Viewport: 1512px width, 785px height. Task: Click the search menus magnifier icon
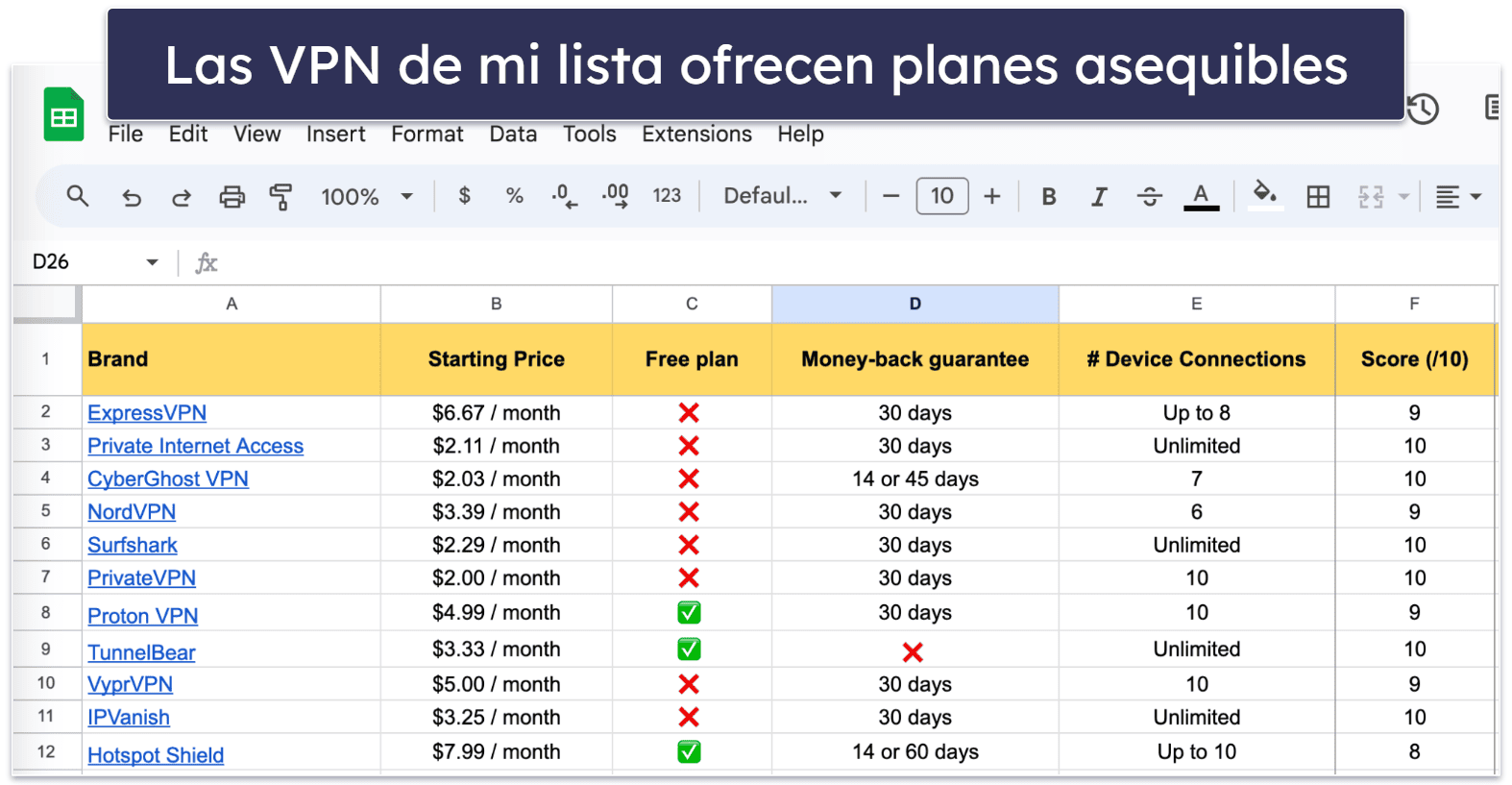click(x=78, y=197)
